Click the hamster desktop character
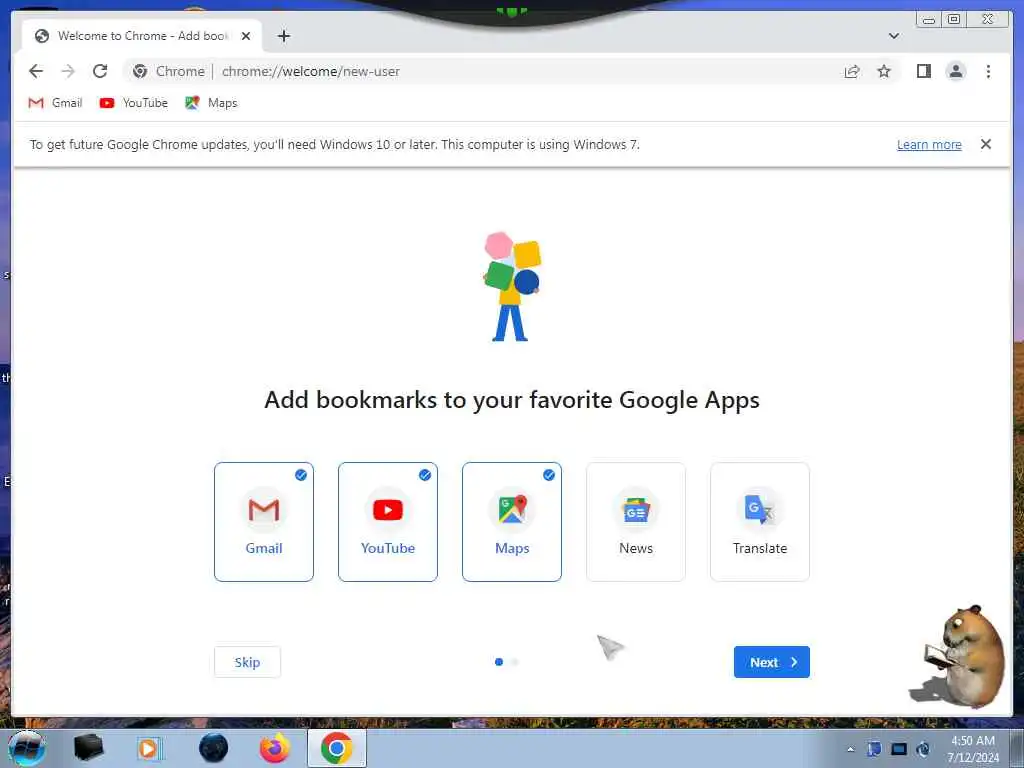 pos(959,656)
